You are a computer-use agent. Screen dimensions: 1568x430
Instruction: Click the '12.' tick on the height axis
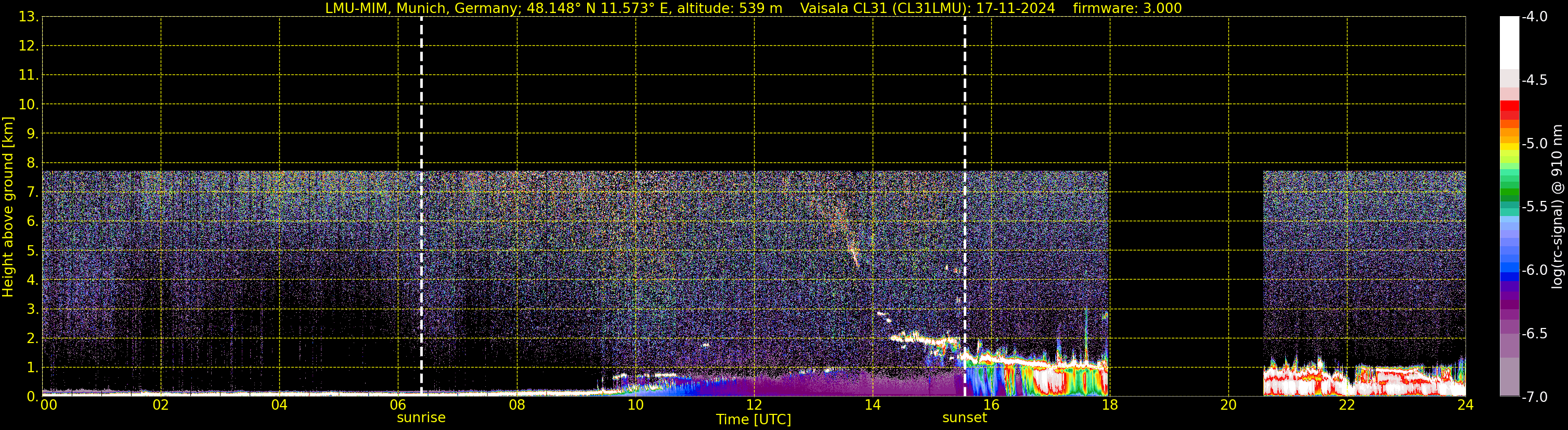point(29,46)
